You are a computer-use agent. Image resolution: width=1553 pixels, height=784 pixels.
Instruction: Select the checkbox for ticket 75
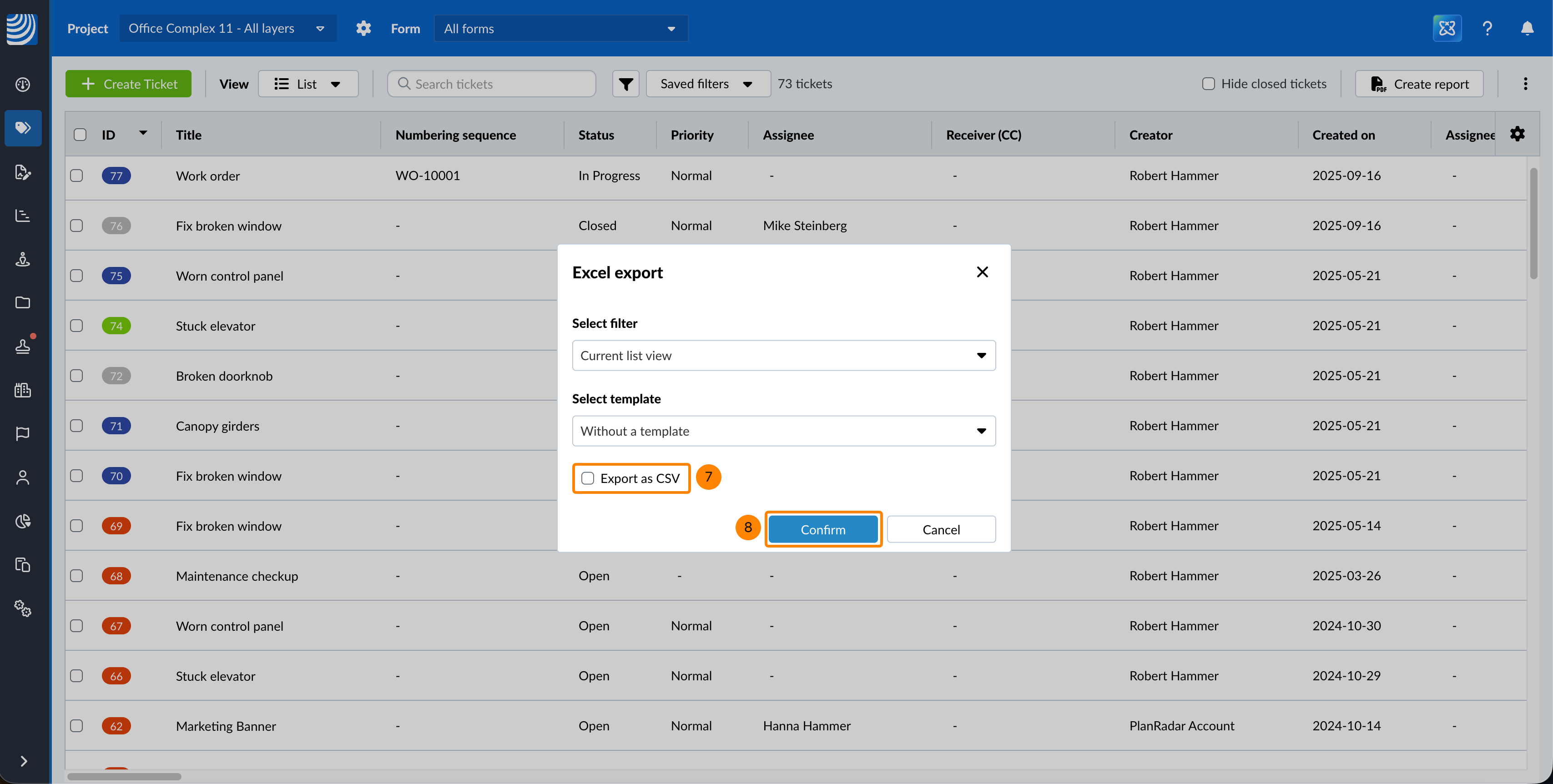click(76, 276)
